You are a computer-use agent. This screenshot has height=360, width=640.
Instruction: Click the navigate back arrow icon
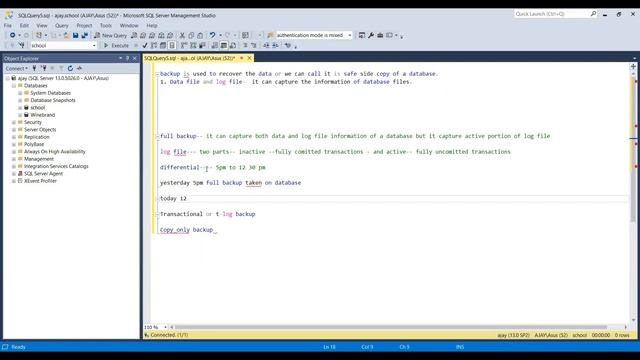click(x=13, y=36)
